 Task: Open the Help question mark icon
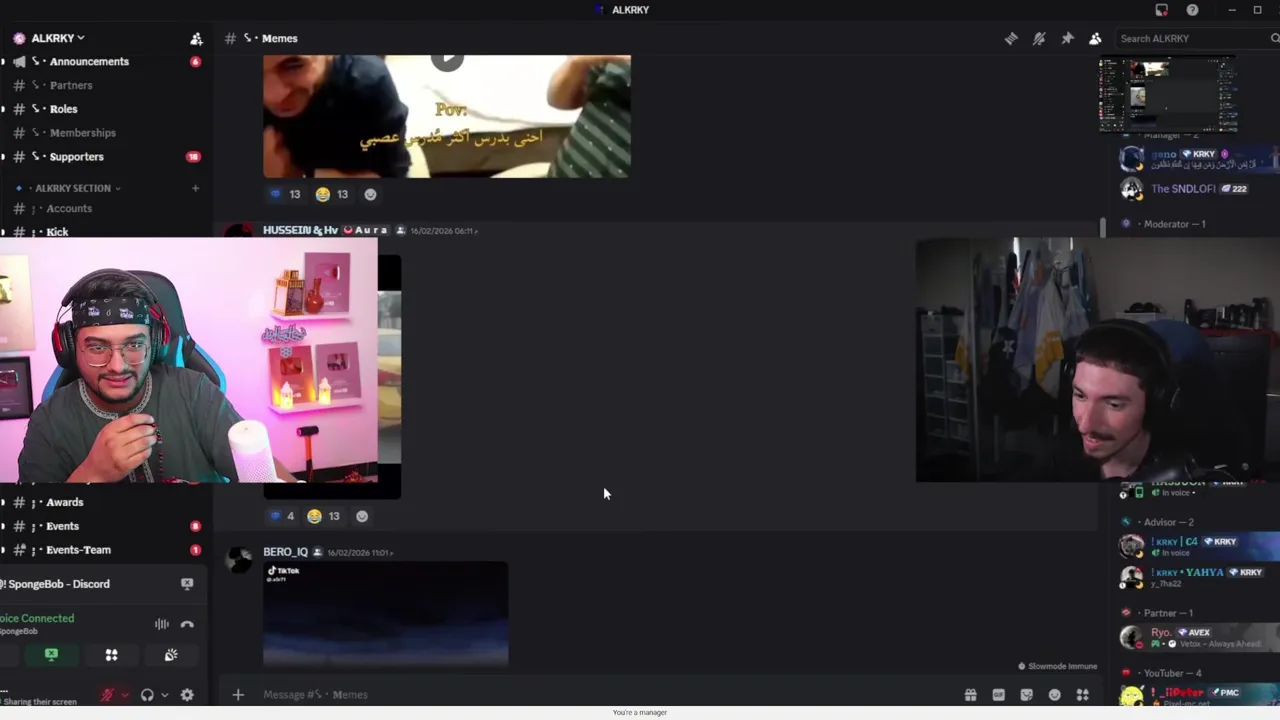coord(1192,10)
